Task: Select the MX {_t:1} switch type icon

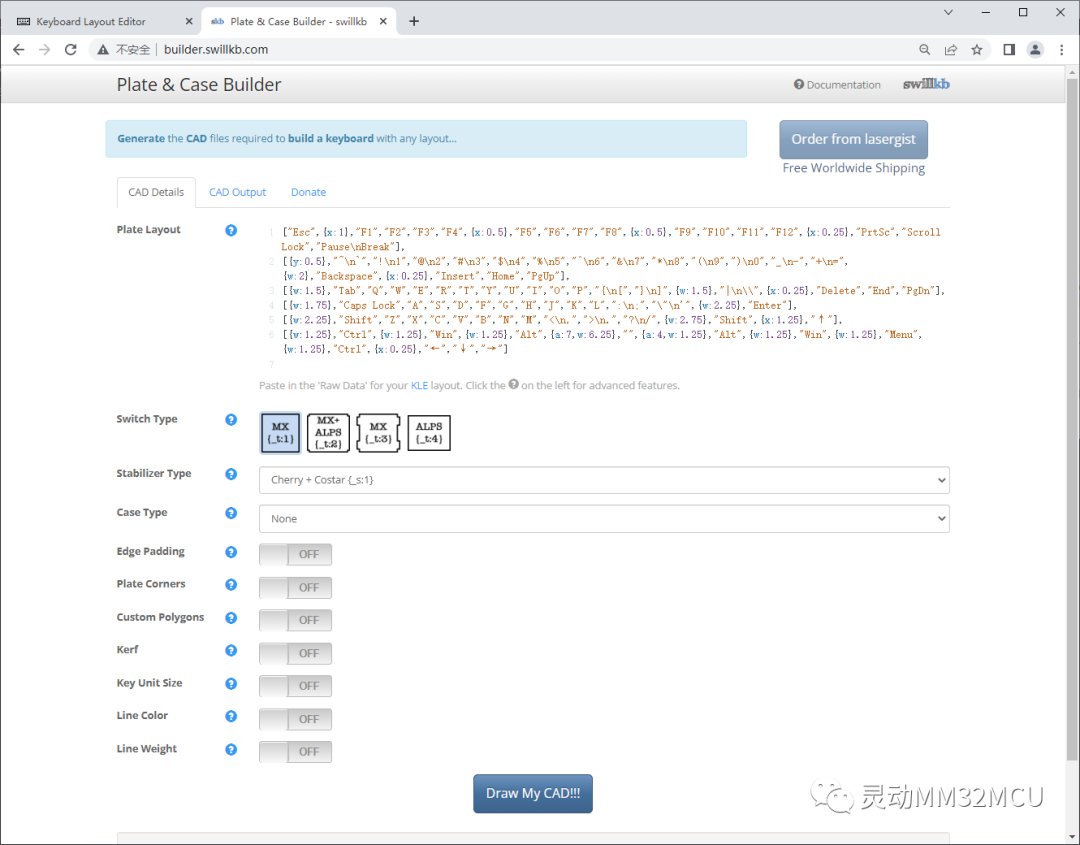Action: click(280, 432)
